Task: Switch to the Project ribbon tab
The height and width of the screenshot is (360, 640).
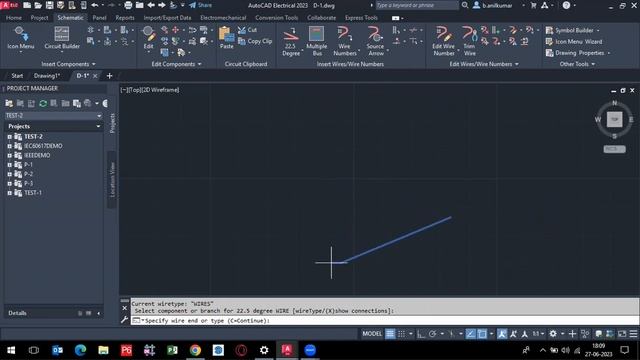Action: tap(39, 18)
